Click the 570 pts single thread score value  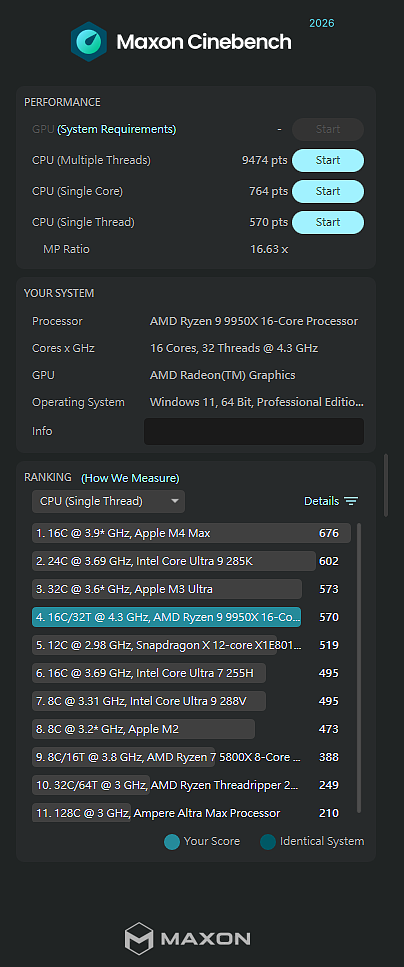(x=268, y=222)
